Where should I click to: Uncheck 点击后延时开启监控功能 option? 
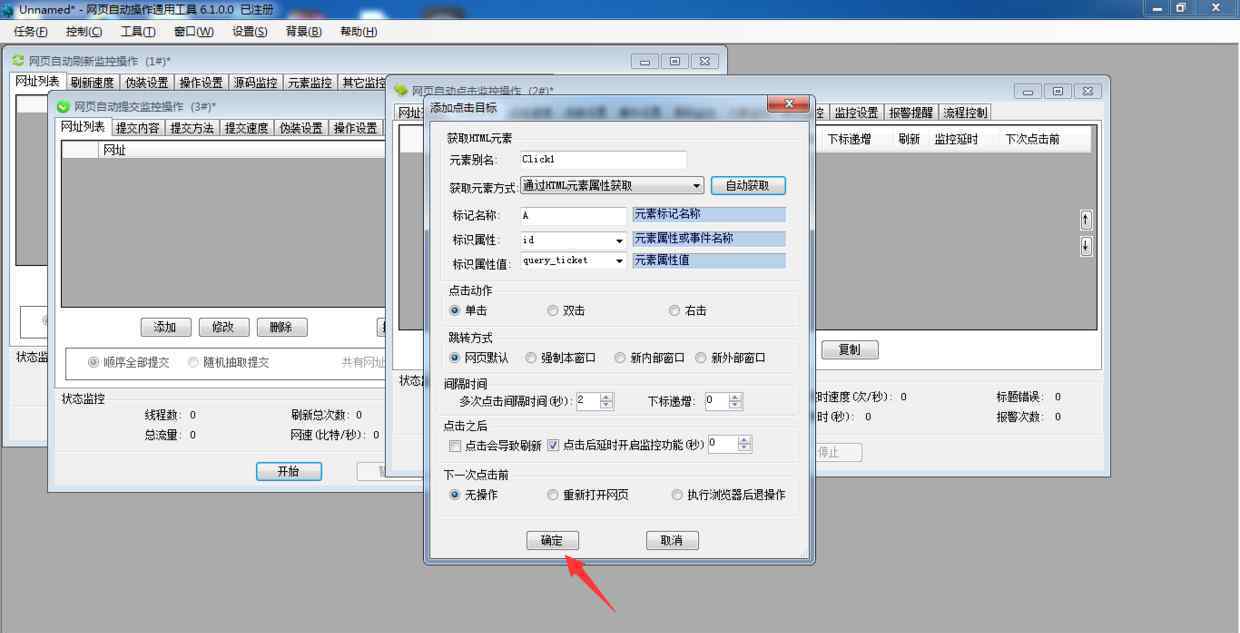point(554,446)
